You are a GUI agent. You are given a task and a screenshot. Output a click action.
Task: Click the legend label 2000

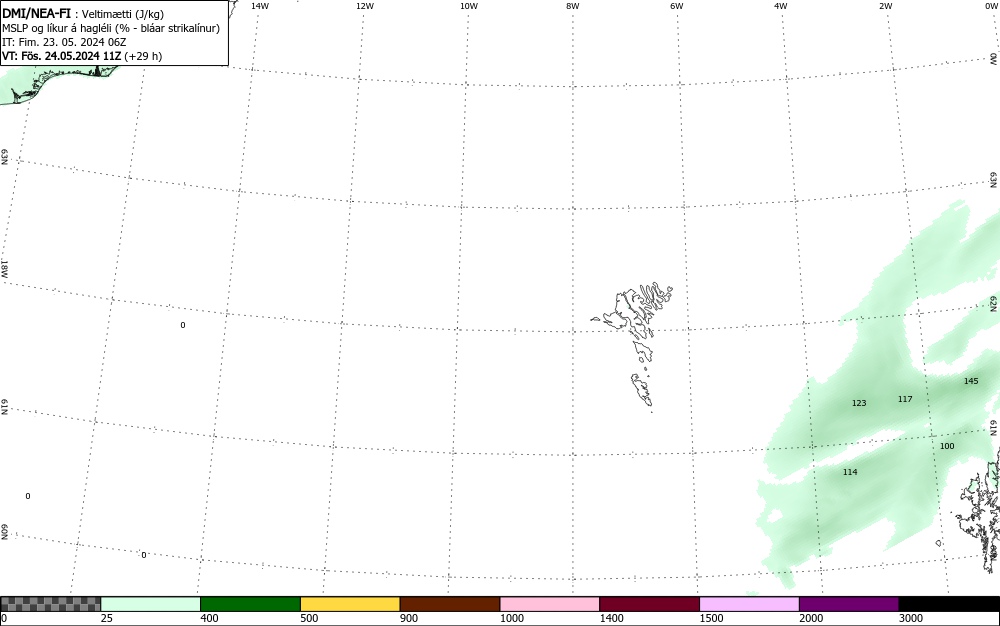tap(811, 618)
